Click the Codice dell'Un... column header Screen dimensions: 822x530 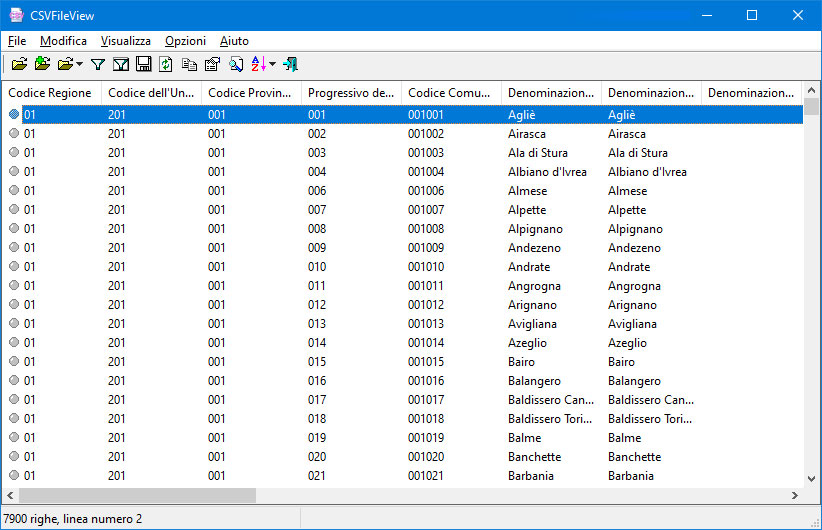click(x=151, y=93)
